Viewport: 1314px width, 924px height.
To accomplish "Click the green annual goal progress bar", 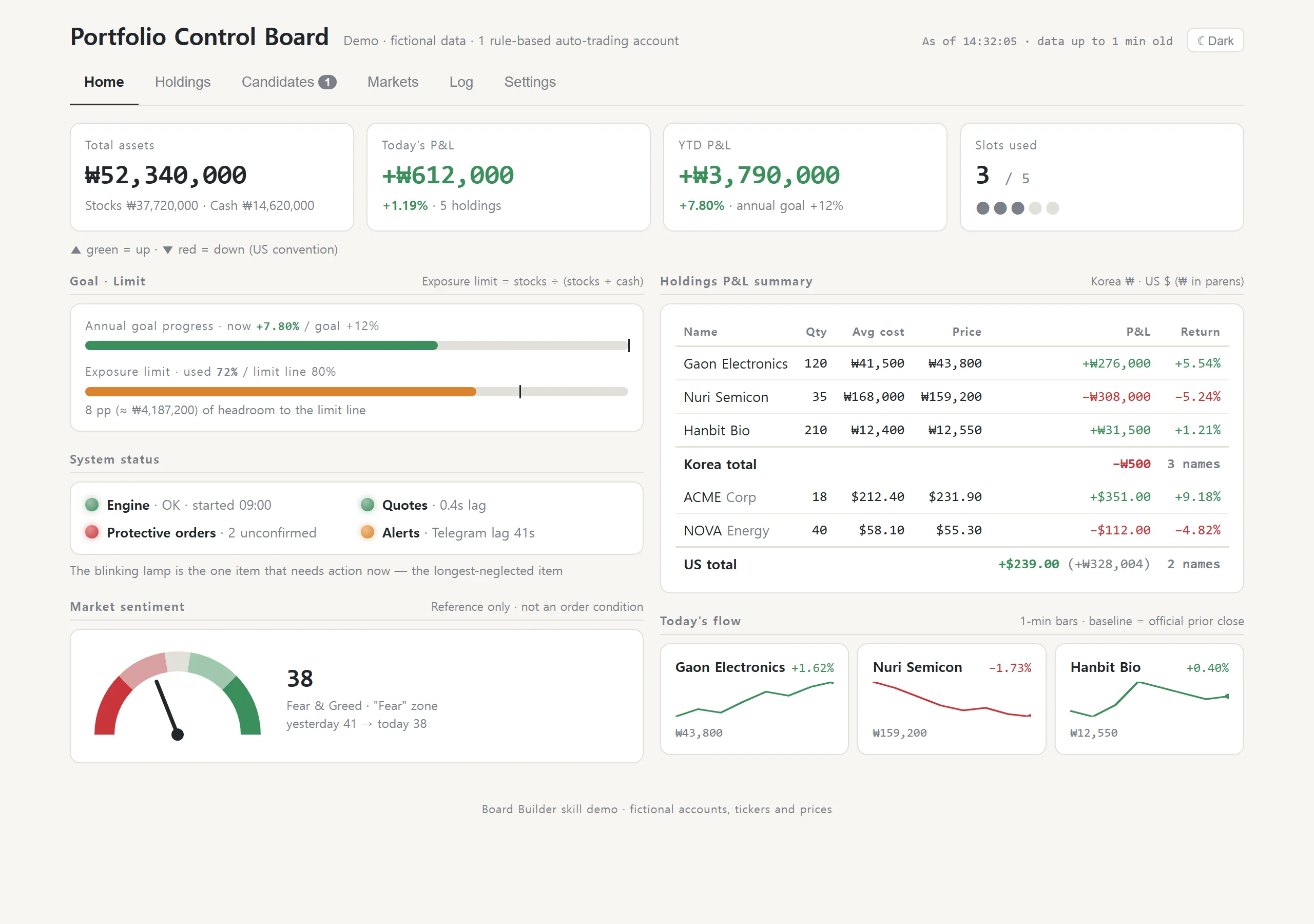I will [261, 345].
